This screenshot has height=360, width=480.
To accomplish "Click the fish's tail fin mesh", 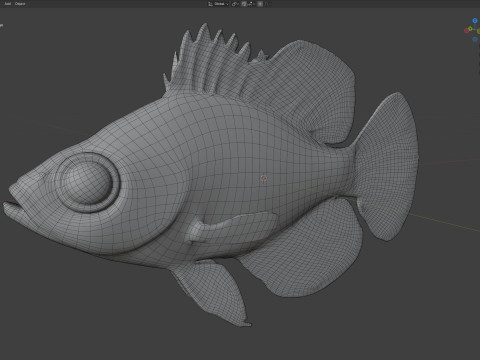I will pos(387,167).
